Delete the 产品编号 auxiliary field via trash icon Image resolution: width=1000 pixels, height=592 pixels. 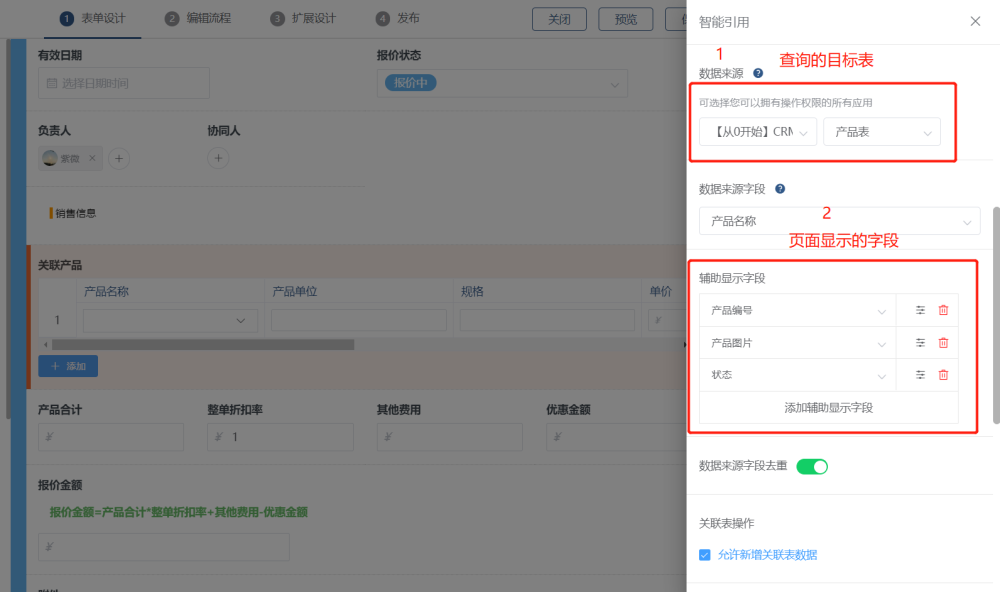pos(944,309)
